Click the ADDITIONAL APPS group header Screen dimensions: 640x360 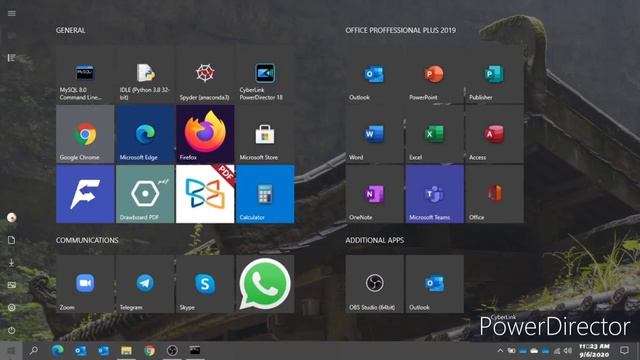tap(375, 240)
